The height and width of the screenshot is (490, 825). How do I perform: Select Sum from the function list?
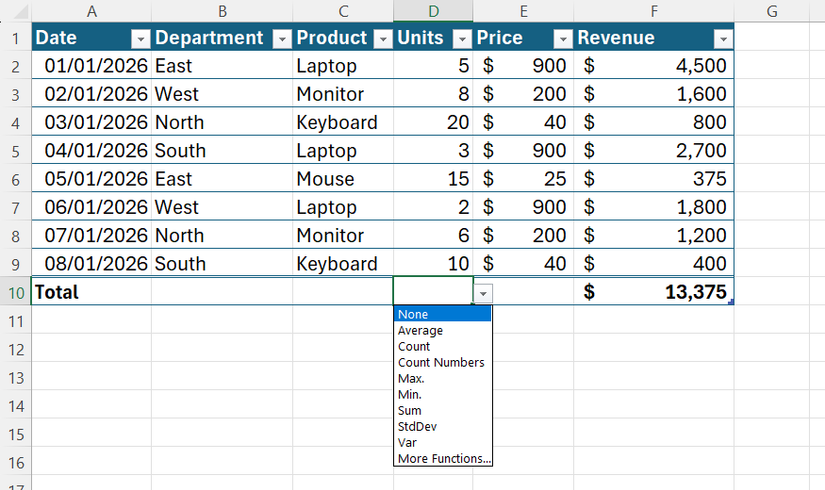(410, 411)
